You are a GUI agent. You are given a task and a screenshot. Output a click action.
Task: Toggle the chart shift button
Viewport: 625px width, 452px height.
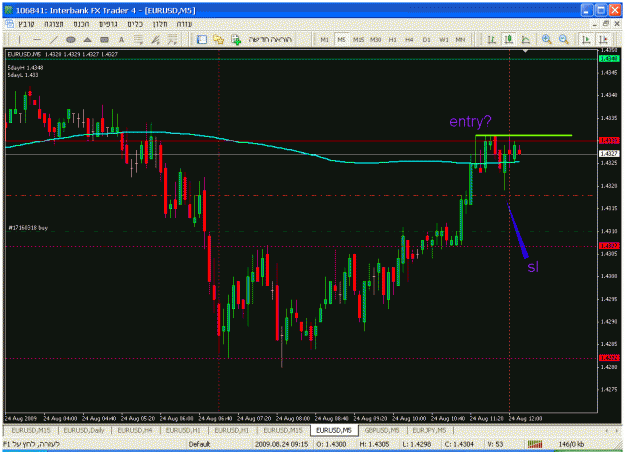(x=603, y=39)
